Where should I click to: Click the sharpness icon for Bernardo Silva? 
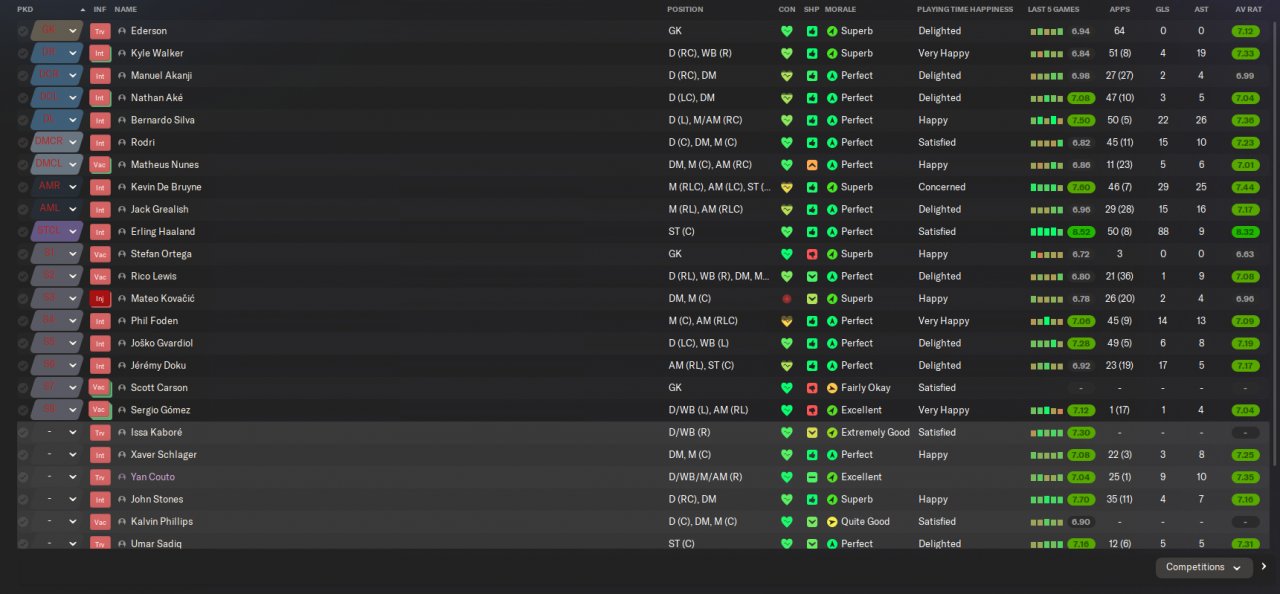812,120
